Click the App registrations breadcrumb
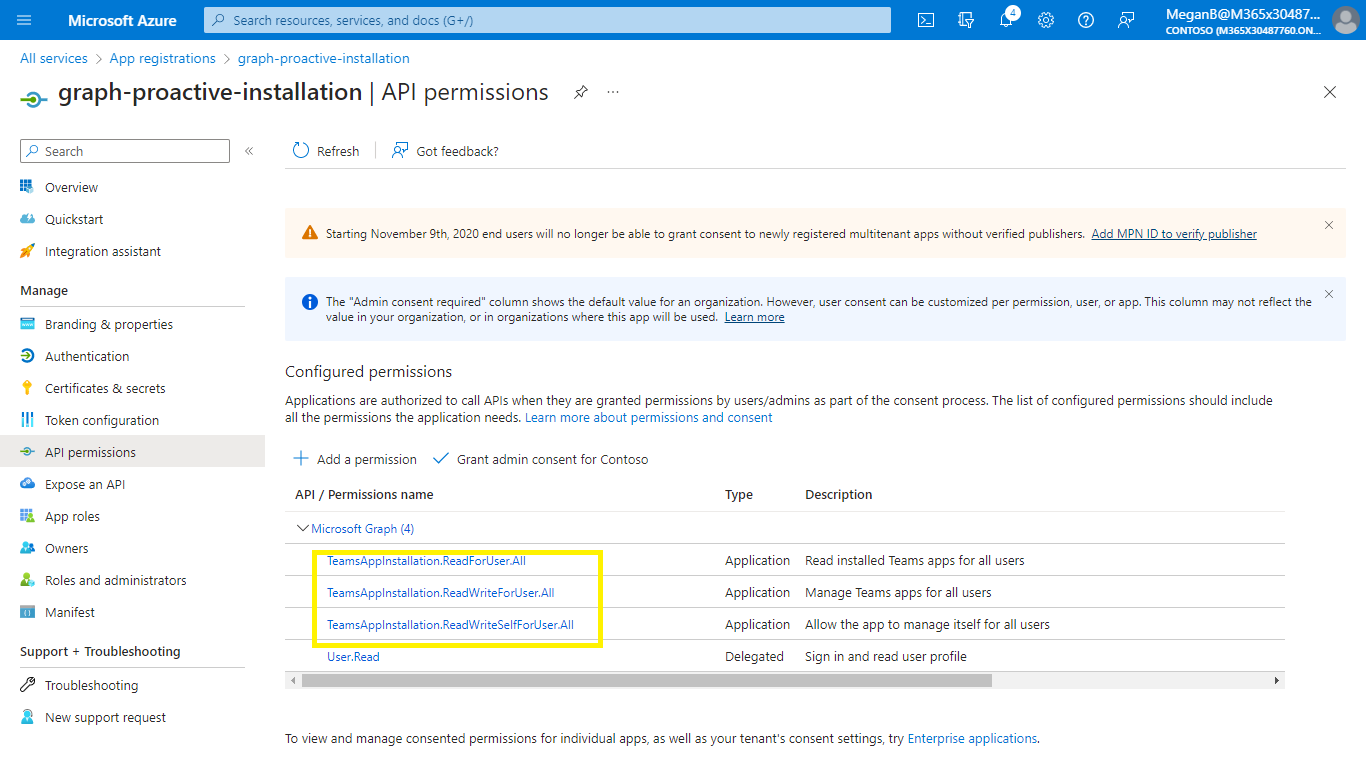 click(162, 58)
